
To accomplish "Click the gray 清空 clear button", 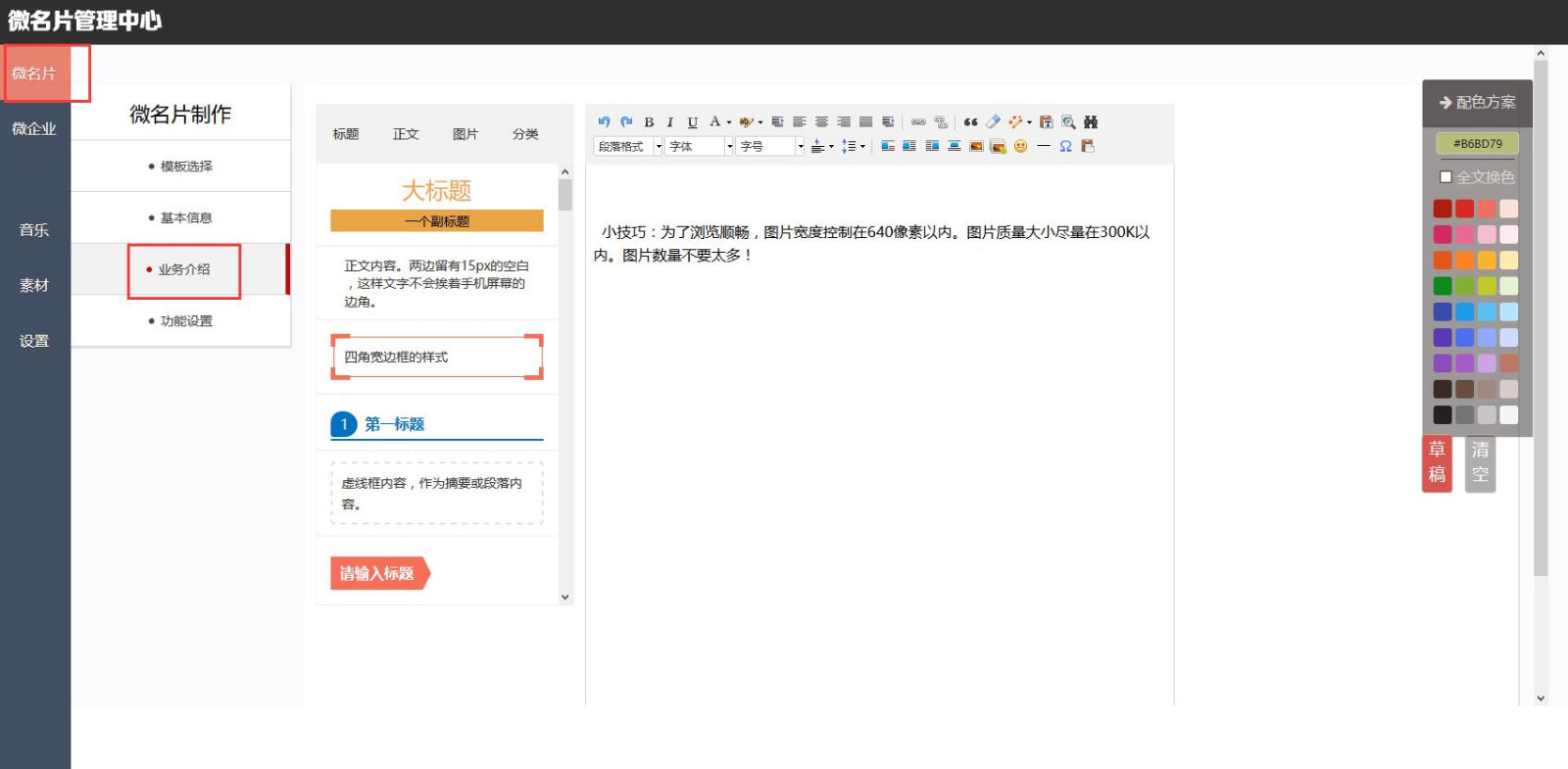I will click(1480, 462).
